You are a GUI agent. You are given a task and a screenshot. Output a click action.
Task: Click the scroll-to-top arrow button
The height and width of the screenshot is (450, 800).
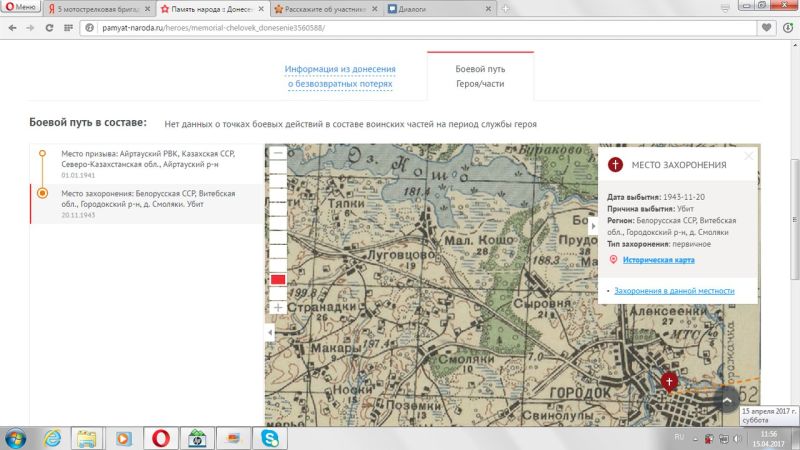coord(728,400)
